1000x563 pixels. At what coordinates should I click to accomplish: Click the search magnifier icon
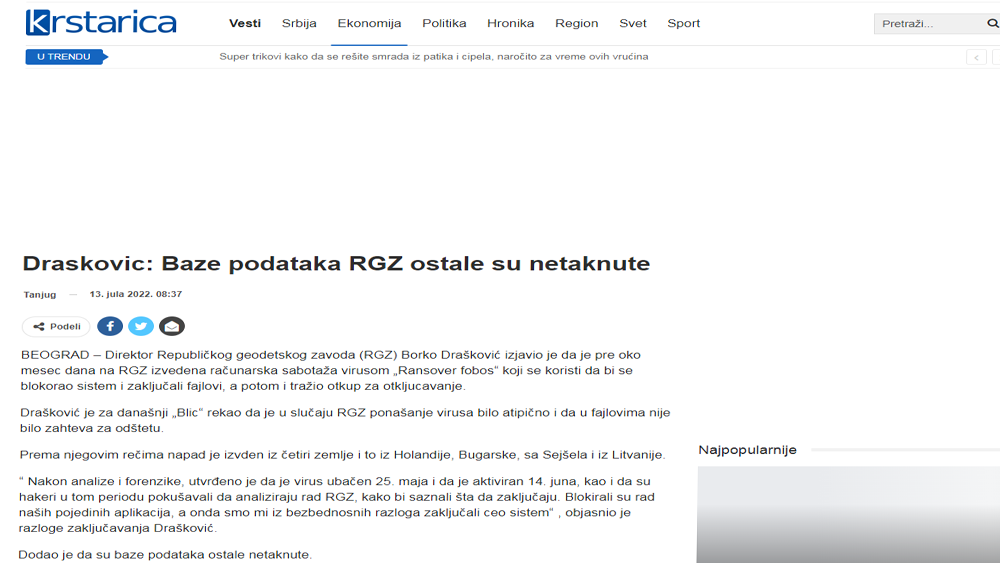(992, 24)
